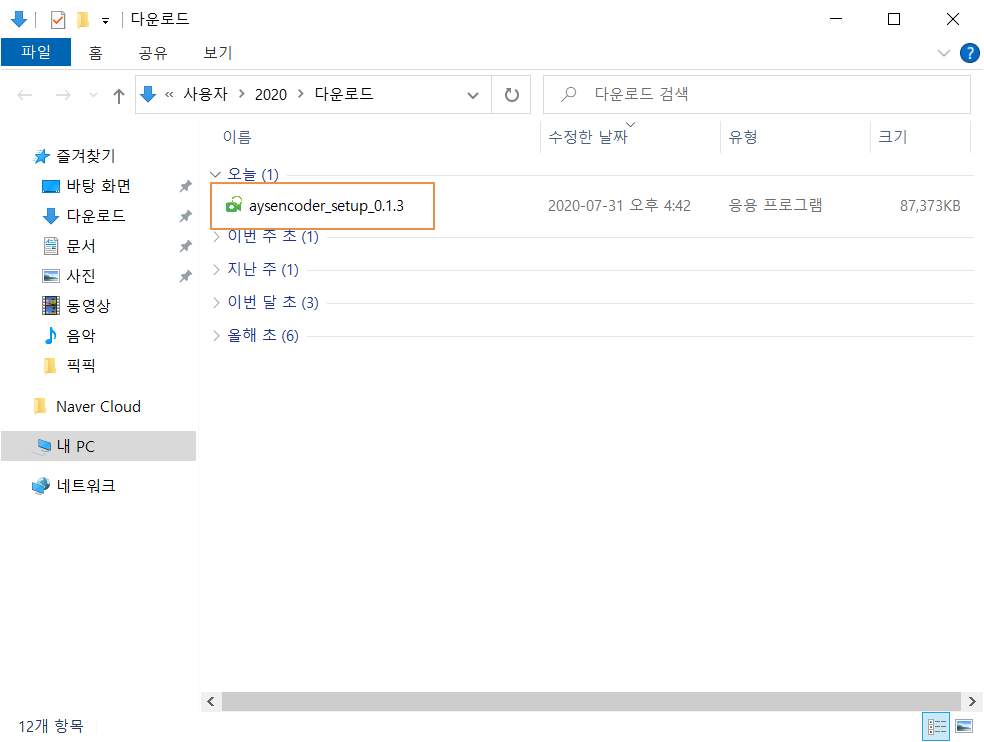The image size is (984, 742).
Task: Sort by the 이름 column header
Action: [237, 137]
